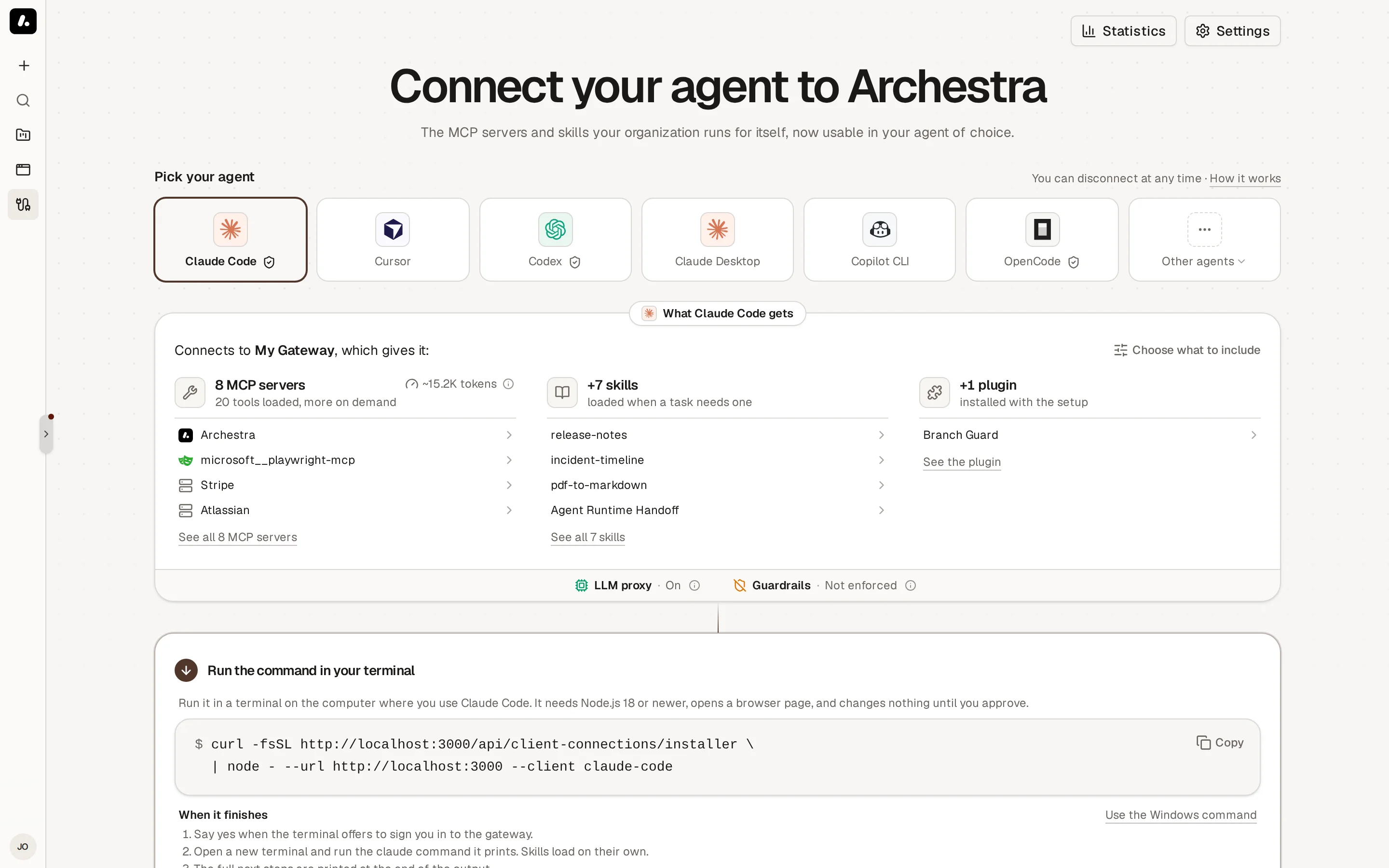Open Statistics
The height and width of the screenshot is (868, 1389).
tap(1123, 31)
